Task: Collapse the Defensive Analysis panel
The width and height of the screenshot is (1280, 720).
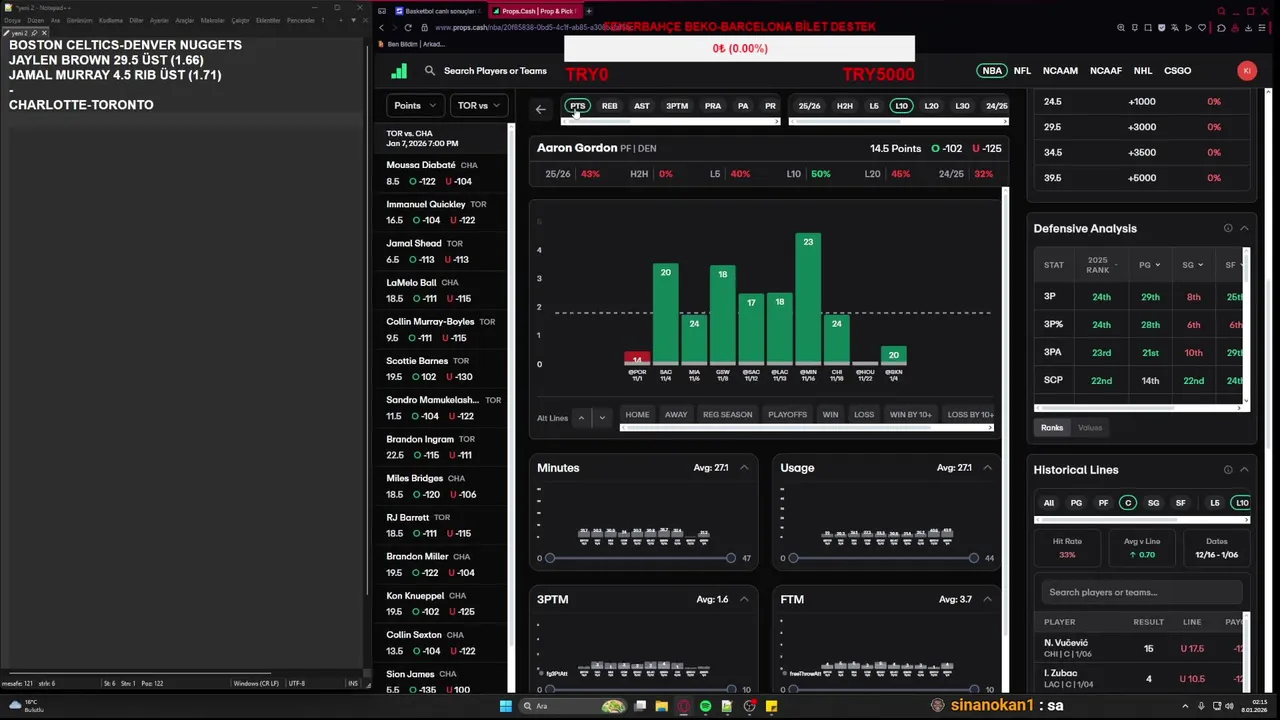Action: [x=1244, y=228]
